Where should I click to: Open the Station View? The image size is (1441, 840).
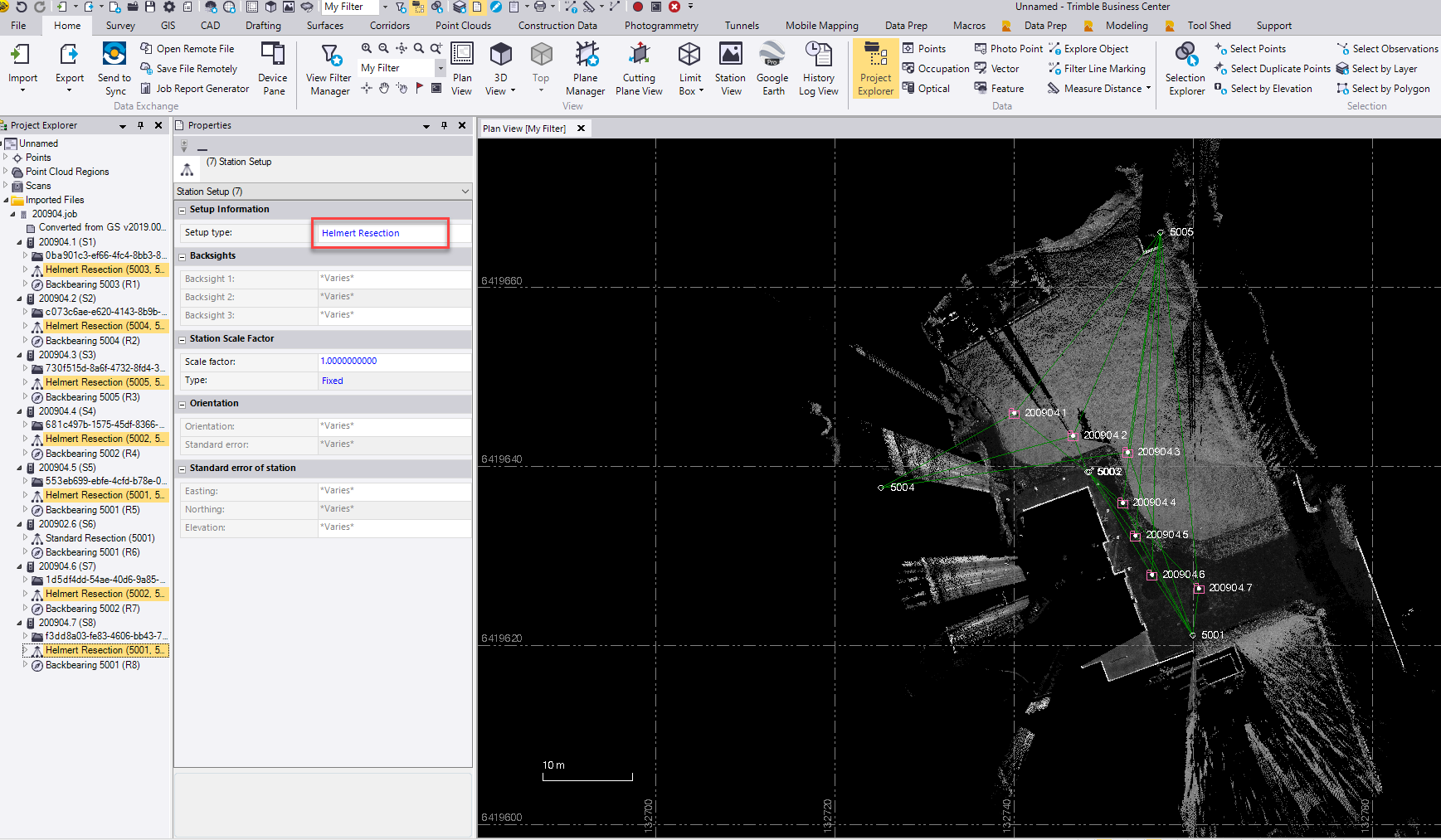click(730, 68)
